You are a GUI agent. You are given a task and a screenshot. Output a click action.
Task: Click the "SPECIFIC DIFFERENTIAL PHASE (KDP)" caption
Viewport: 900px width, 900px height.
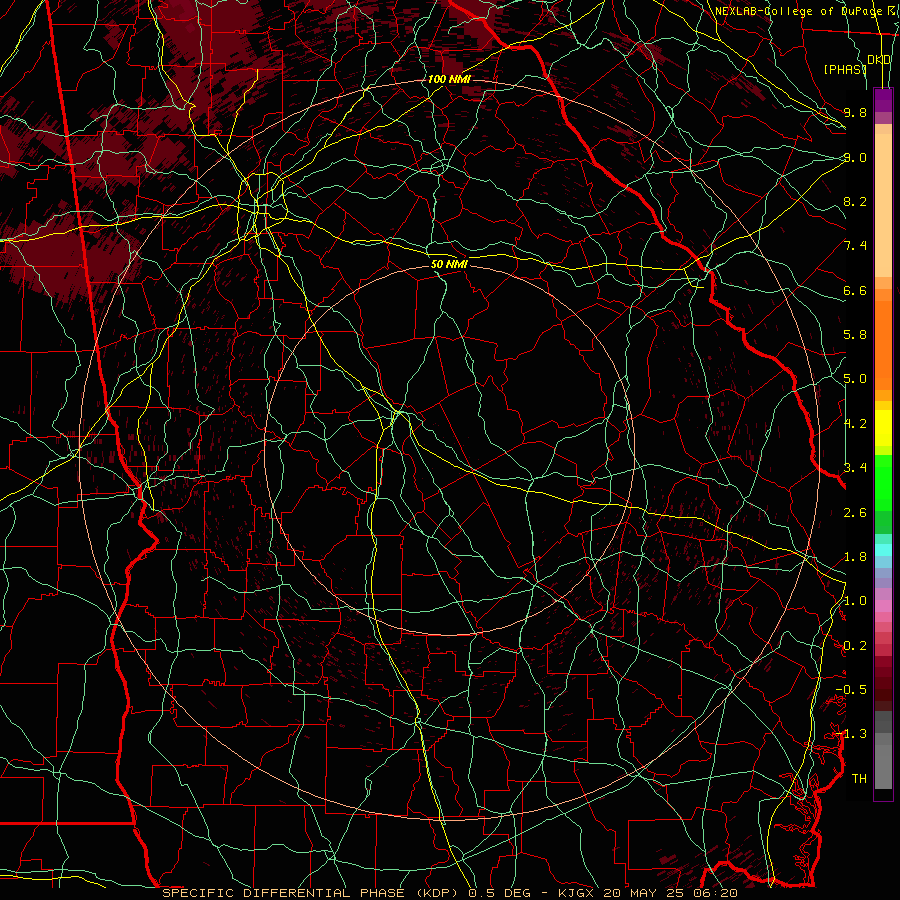pos(312,893)
